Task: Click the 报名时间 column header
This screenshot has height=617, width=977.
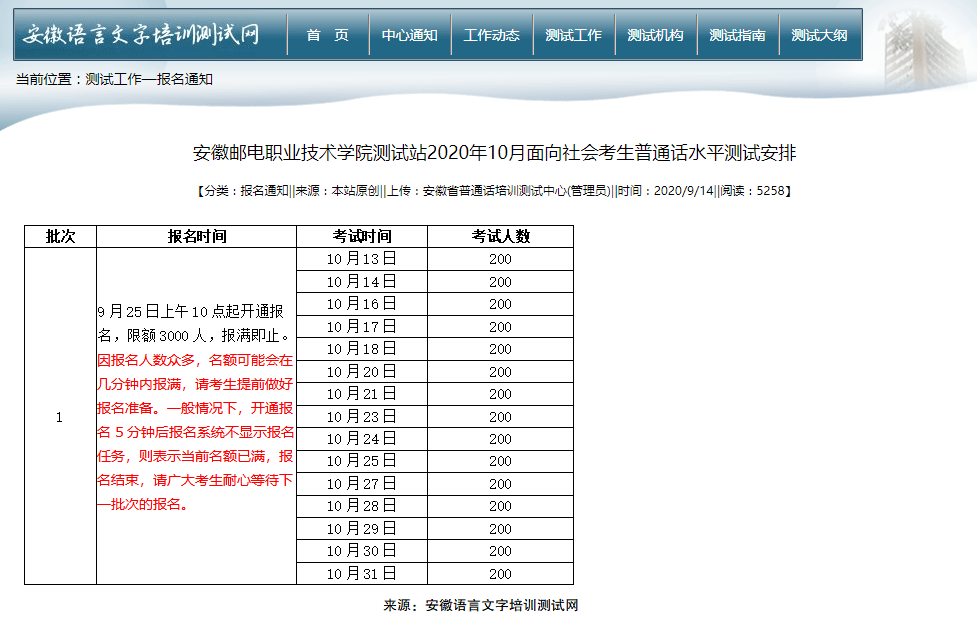Action: [196, 237]
